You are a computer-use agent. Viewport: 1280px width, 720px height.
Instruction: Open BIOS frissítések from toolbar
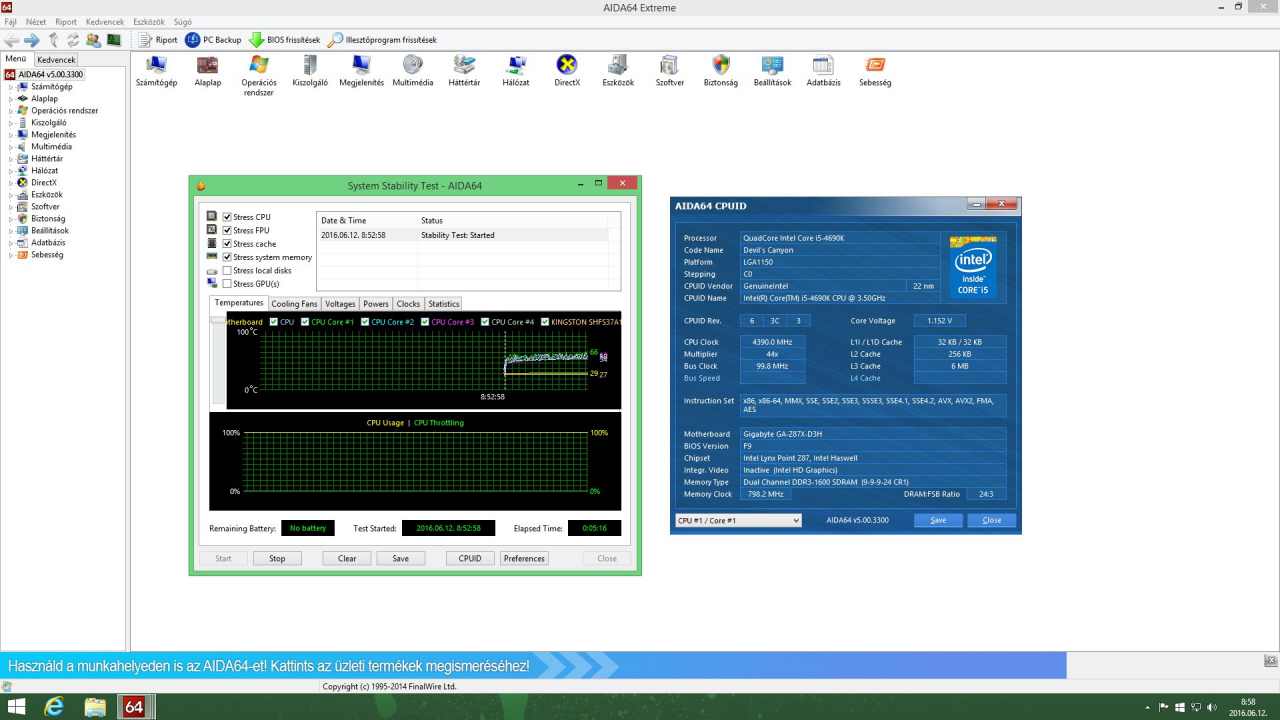pos(284,40)
